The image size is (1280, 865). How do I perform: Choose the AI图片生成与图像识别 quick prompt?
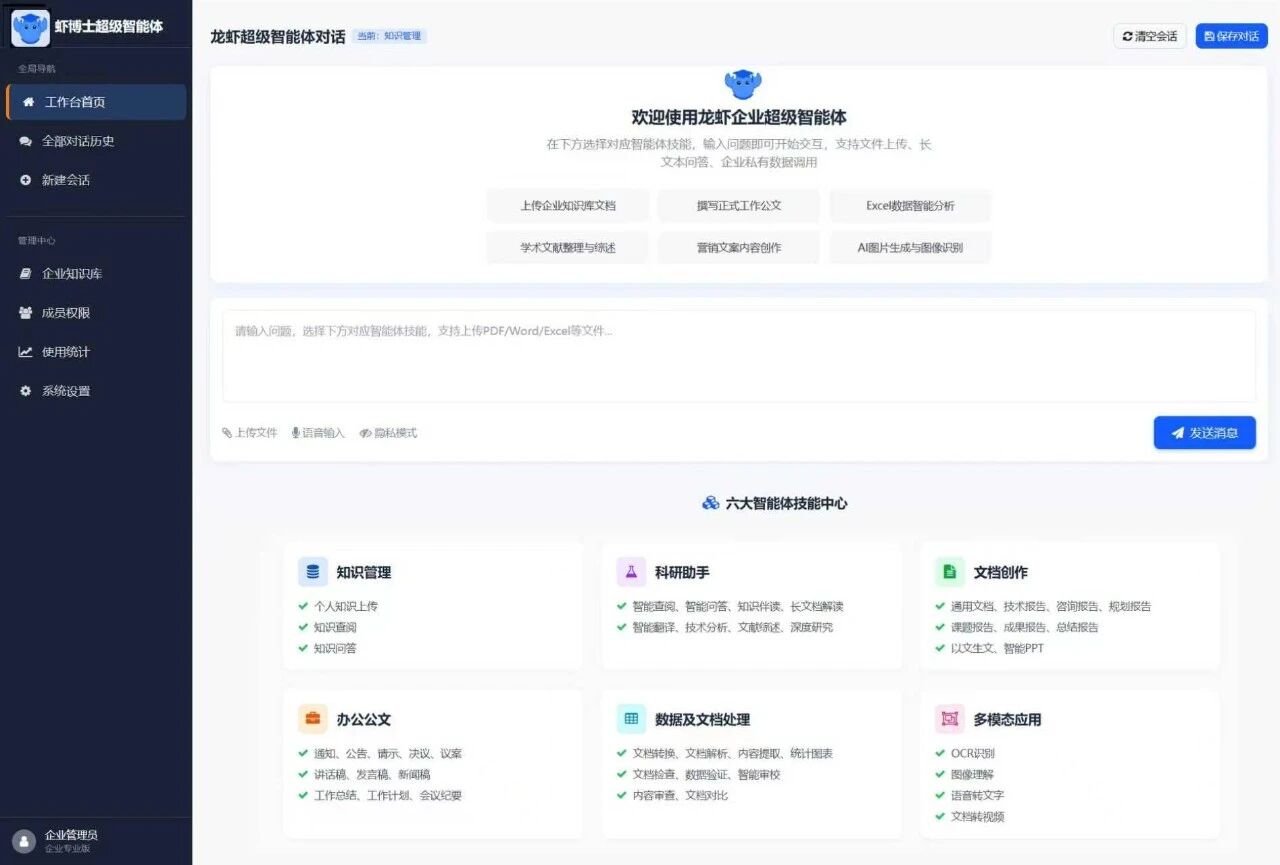910,248
